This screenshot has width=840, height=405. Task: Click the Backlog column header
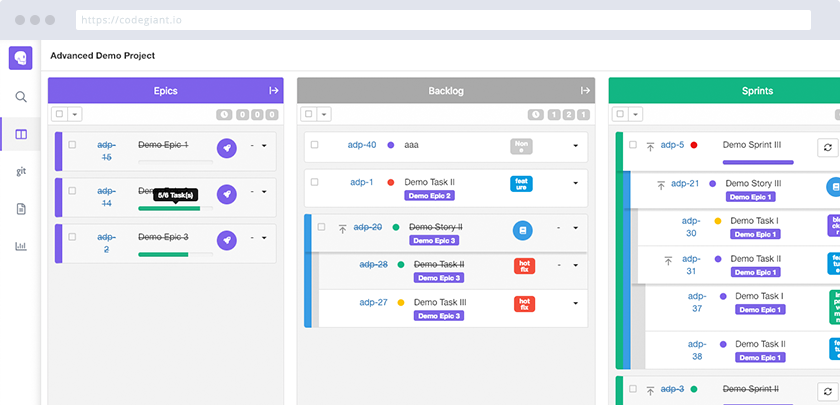[x=446, y=91]
